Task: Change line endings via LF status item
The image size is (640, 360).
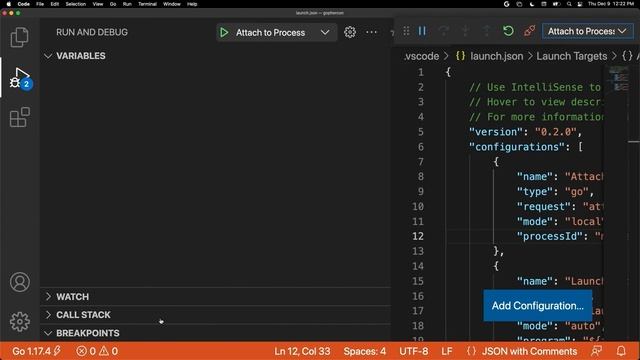Action: point(447,351)
